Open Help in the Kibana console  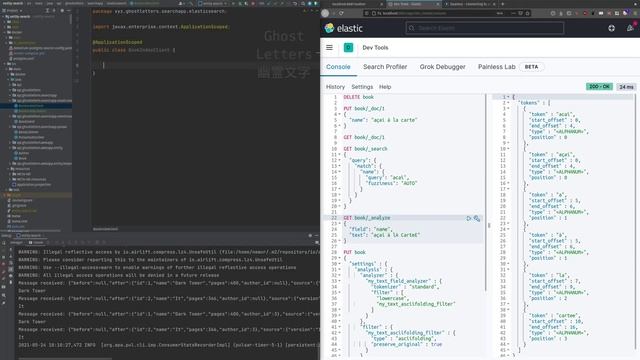coord(385,87)
